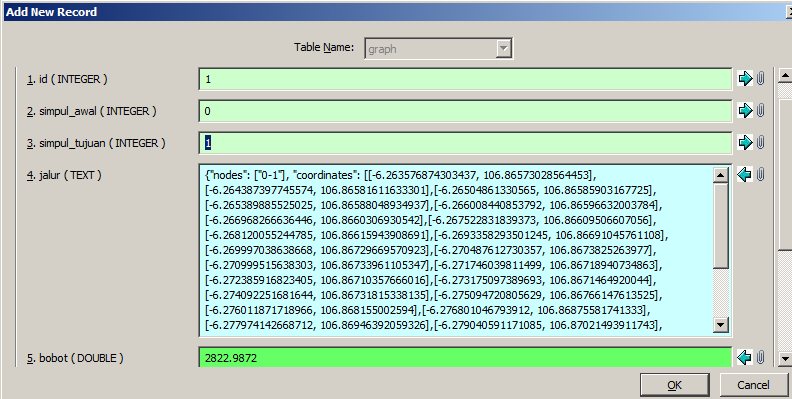Image resolution: width=792 pixels, height=399 pixels.
Task: Click the left arrow icon beside the jalur field
Action: [x=745, y=175]
